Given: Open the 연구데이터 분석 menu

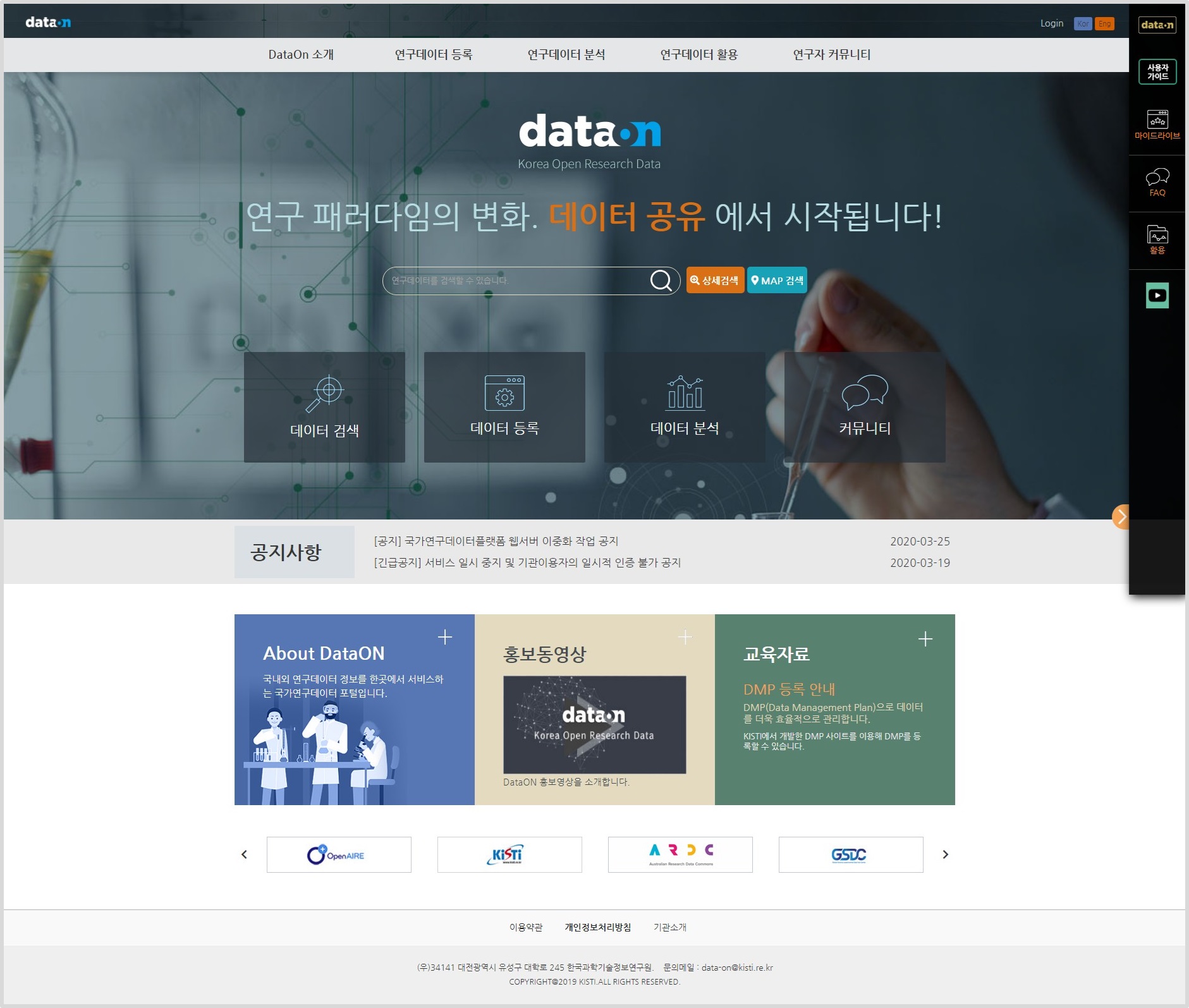Looking at the screenshot, I should click(x=566, y=55).
